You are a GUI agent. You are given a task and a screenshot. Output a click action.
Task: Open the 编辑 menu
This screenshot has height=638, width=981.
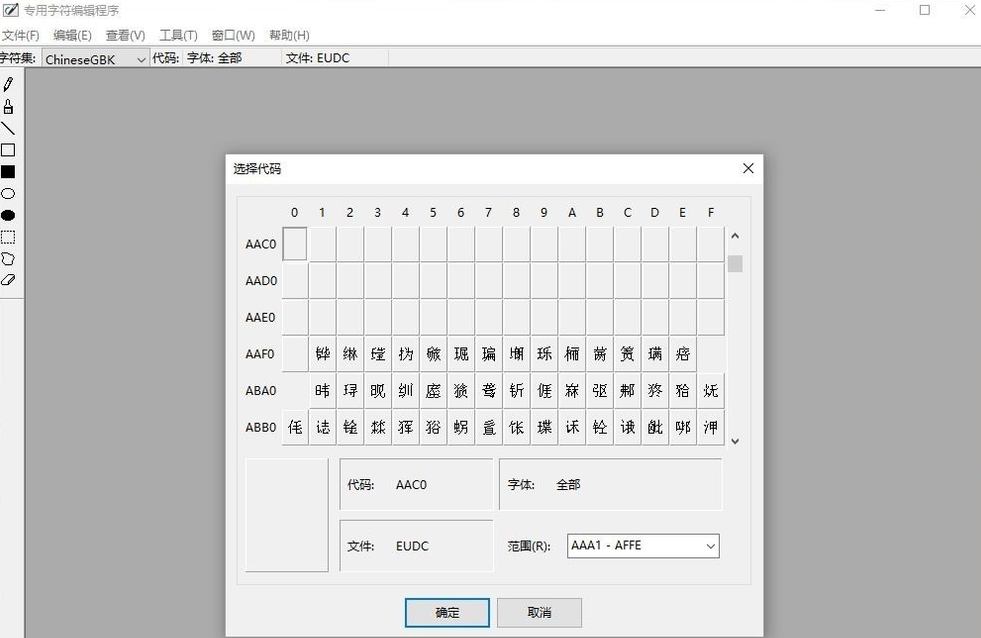tap(72, 35)
